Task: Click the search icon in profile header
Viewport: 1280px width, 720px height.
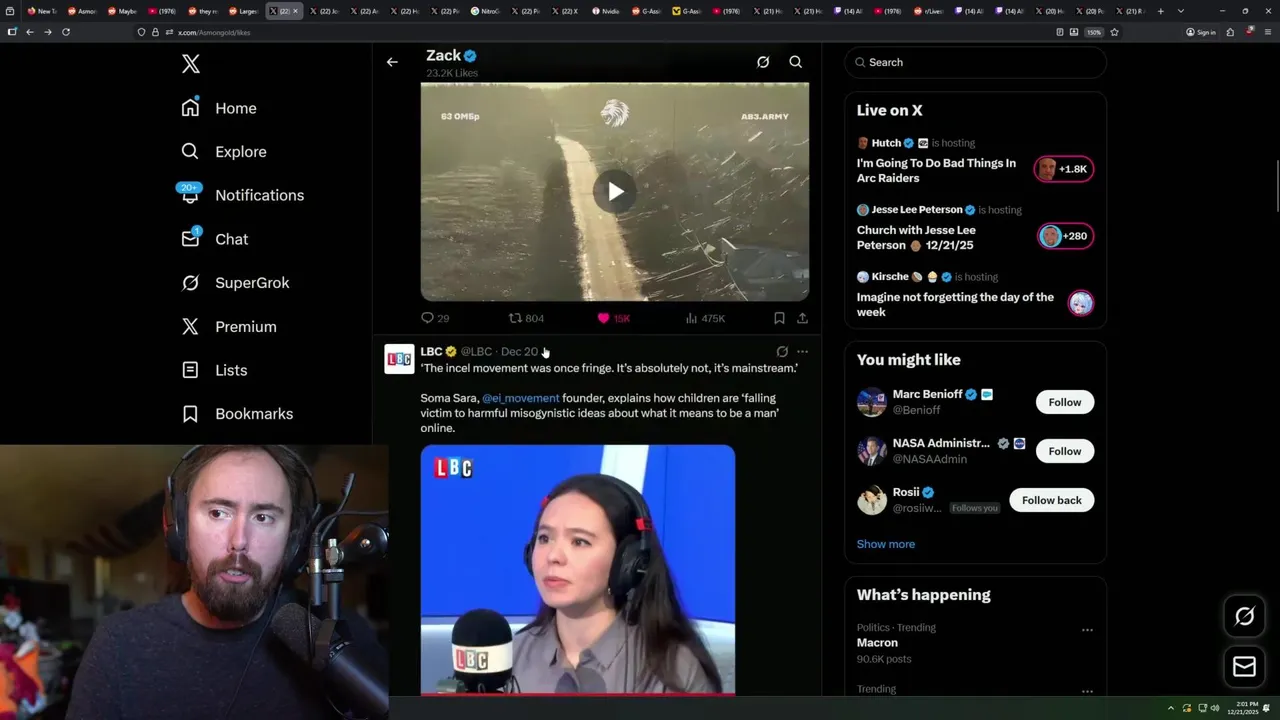Action: (x=796, y=62)
